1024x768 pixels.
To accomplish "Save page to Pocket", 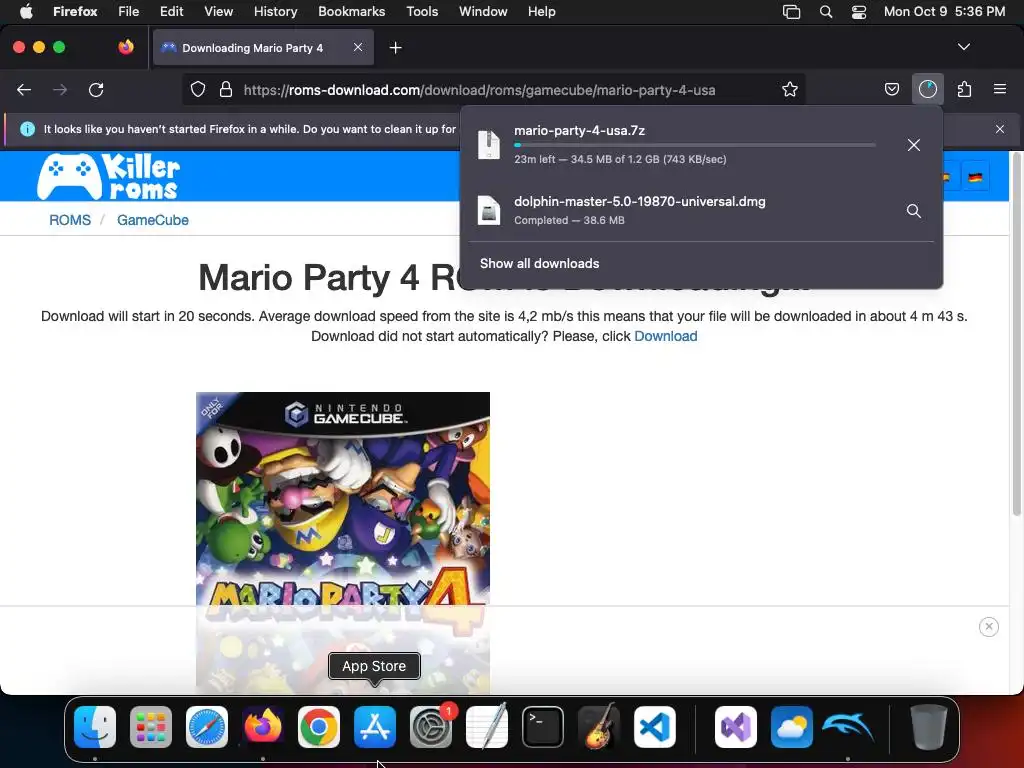I will coord(891,89).
